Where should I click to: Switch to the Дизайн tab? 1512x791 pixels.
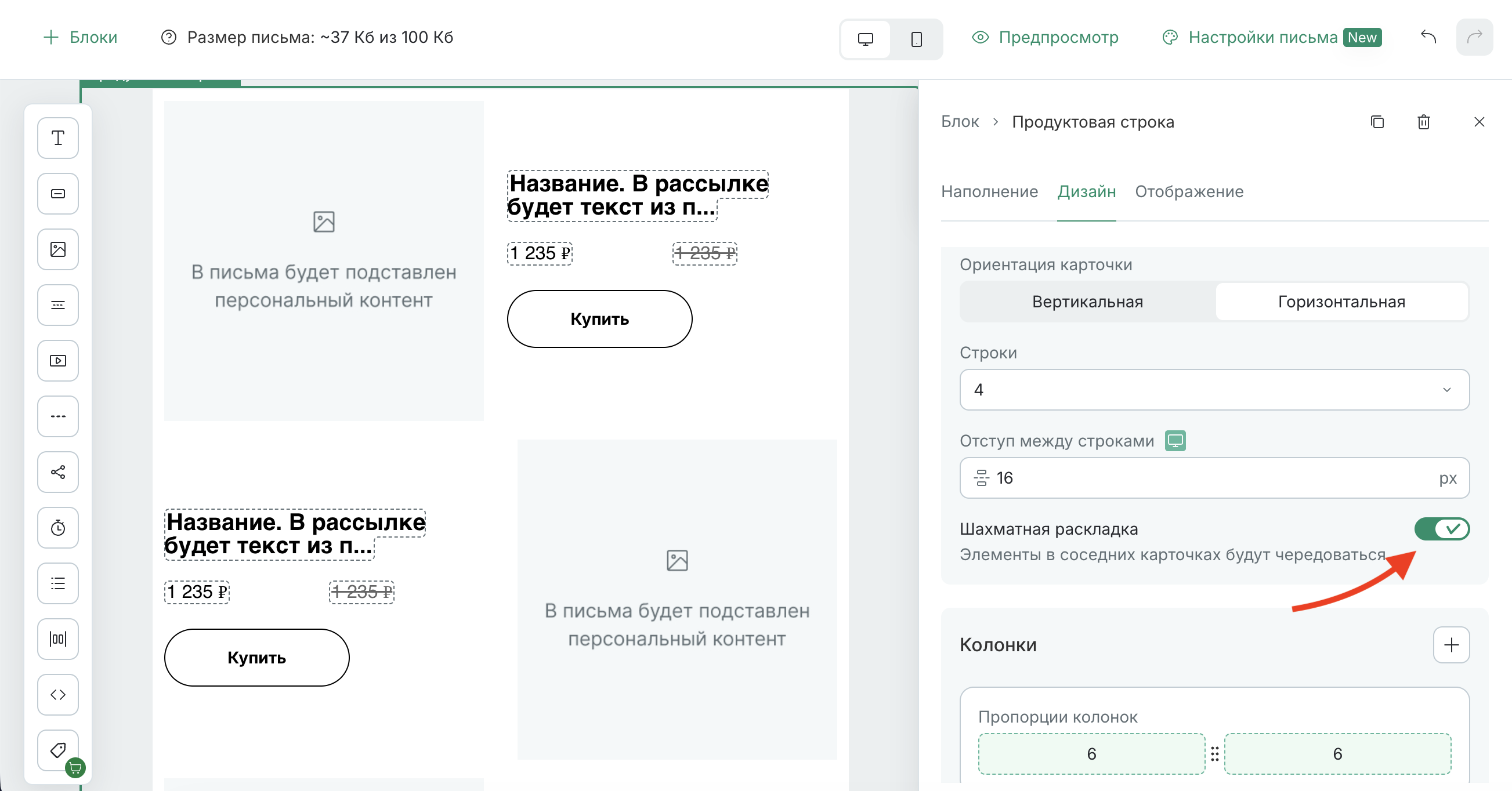click(x=1087, y=192)
